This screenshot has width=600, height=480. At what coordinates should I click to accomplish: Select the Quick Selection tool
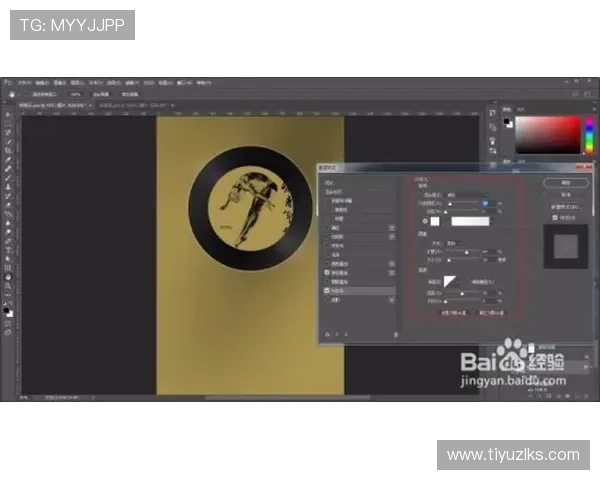pos(8,142)
